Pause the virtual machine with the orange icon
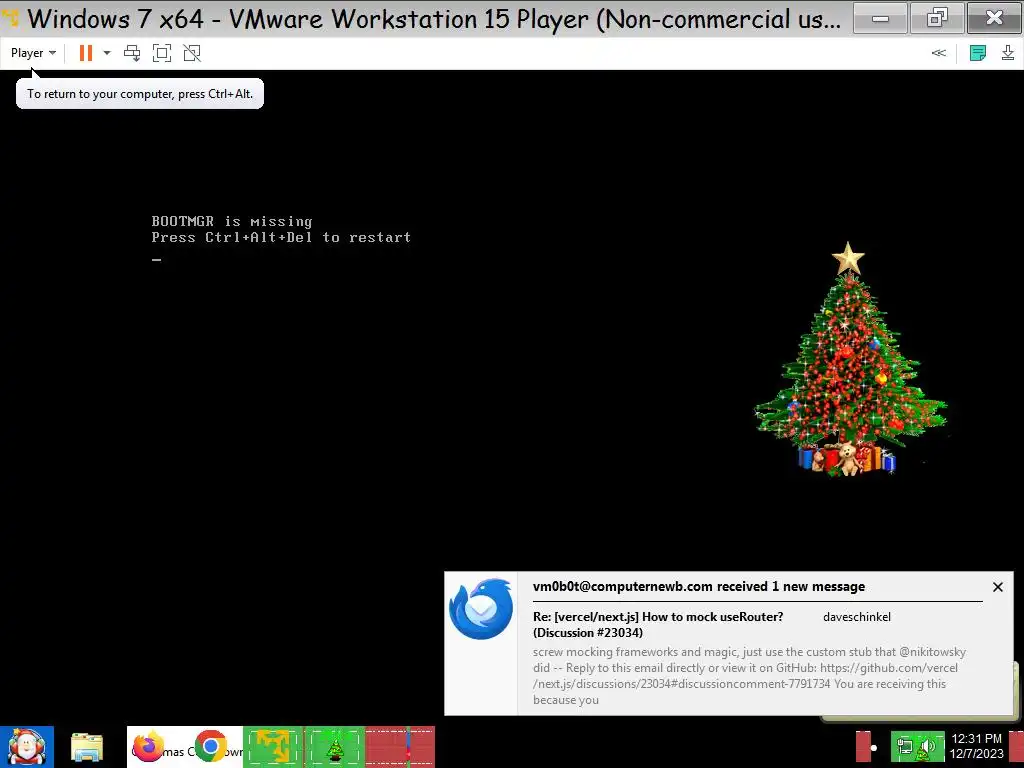Viewport: 1024px width, 768px height. pos(86,53)
